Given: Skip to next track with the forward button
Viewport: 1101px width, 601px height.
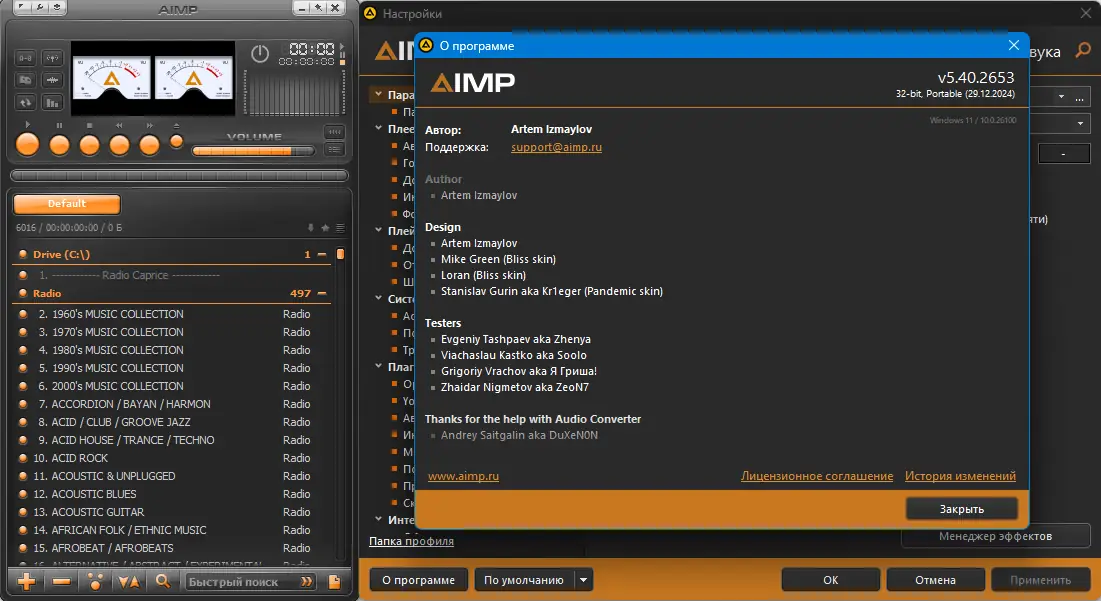Looking at the screenshot, I should pos(150,144).
